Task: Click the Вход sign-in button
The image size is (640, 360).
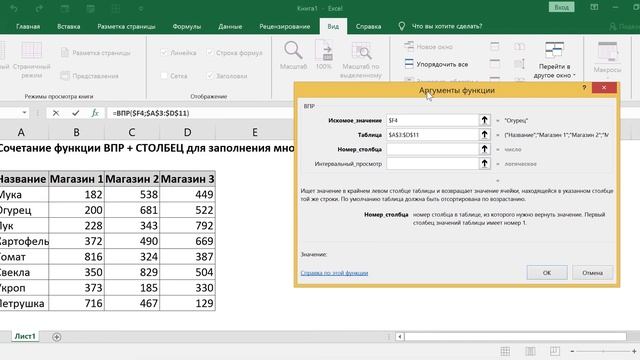Action: point(561,7)
